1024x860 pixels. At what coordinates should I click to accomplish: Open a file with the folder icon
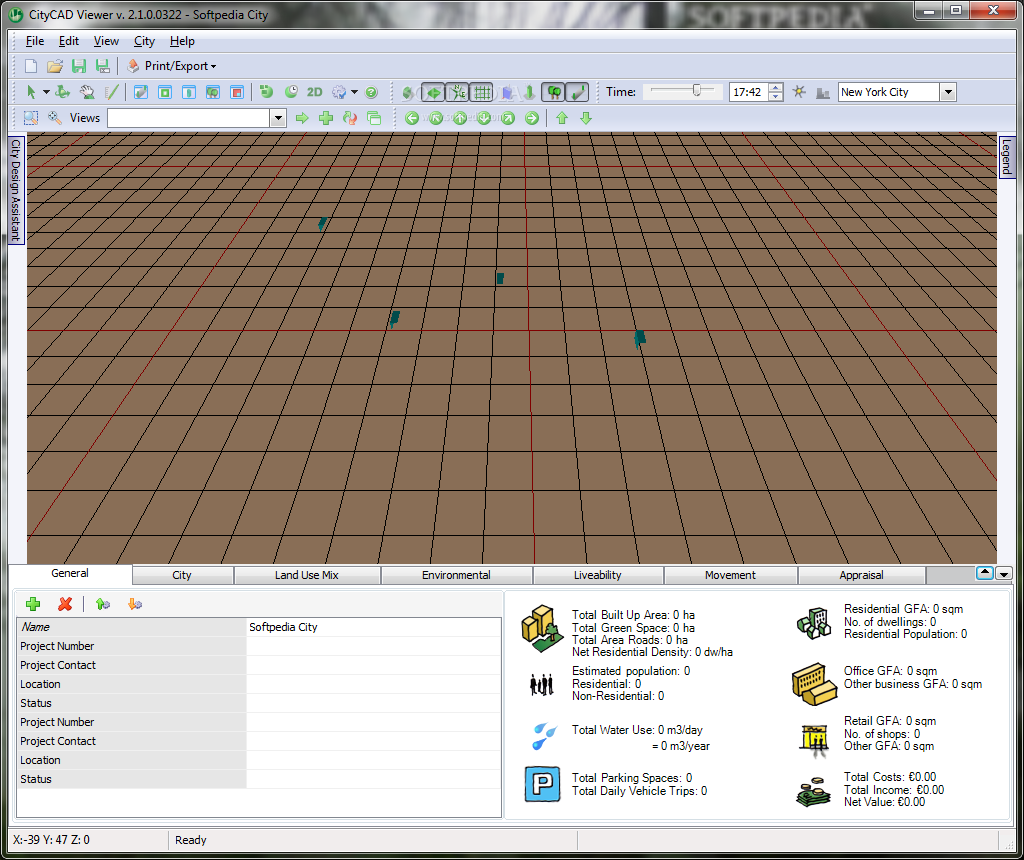point(55,66)
